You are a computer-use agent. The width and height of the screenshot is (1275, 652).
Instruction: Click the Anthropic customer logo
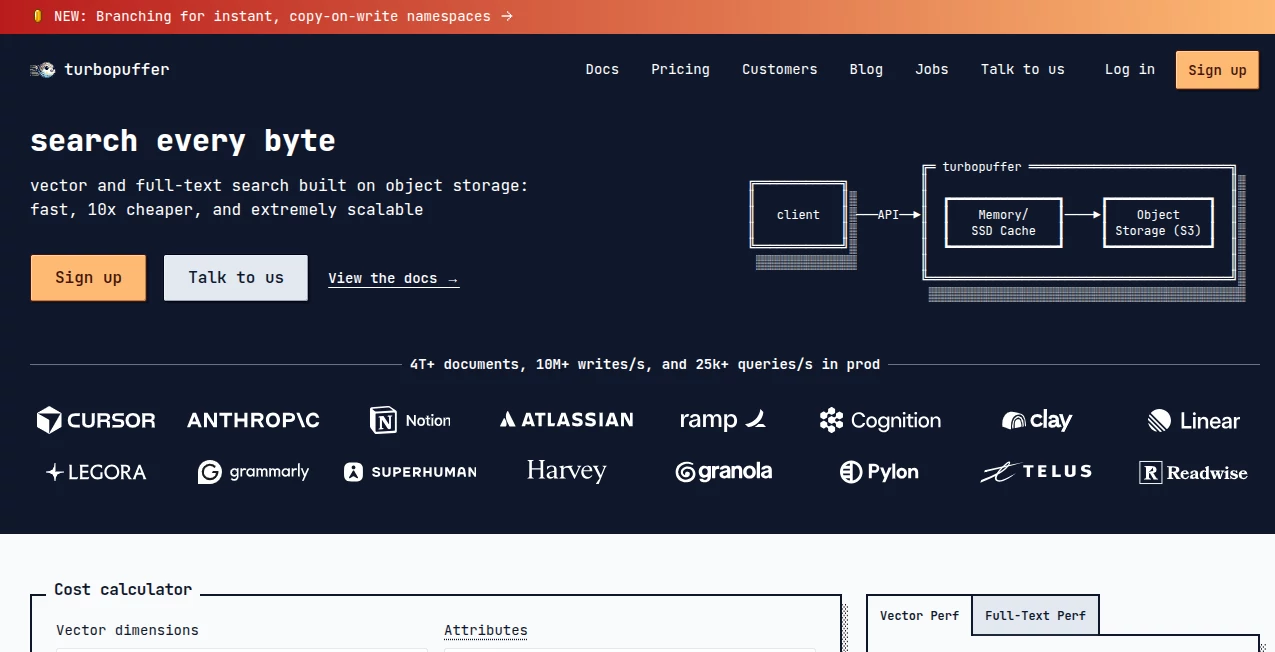coord(253,420)
